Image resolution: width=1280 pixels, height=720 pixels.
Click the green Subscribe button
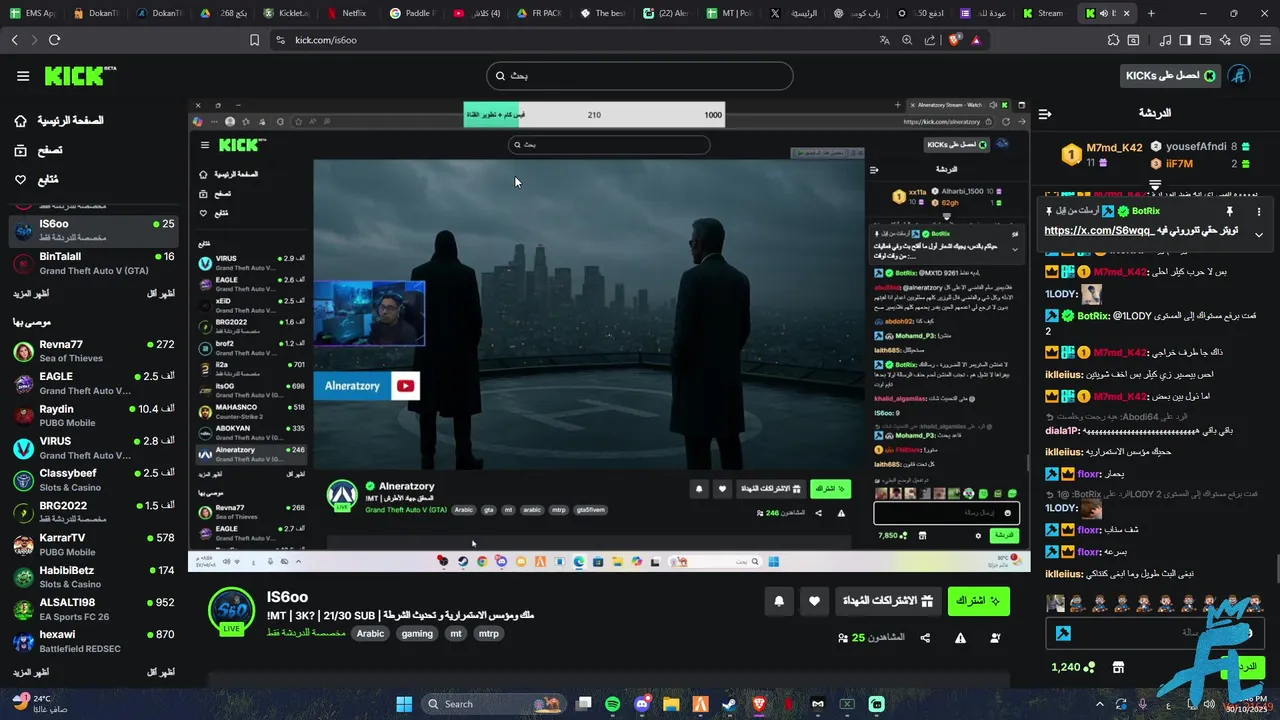(978, 601)
